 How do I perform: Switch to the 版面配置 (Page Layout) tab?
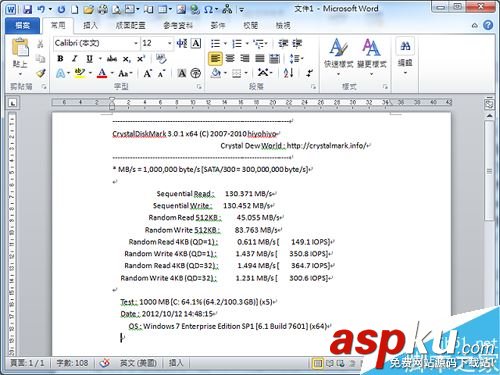point(130,25)
